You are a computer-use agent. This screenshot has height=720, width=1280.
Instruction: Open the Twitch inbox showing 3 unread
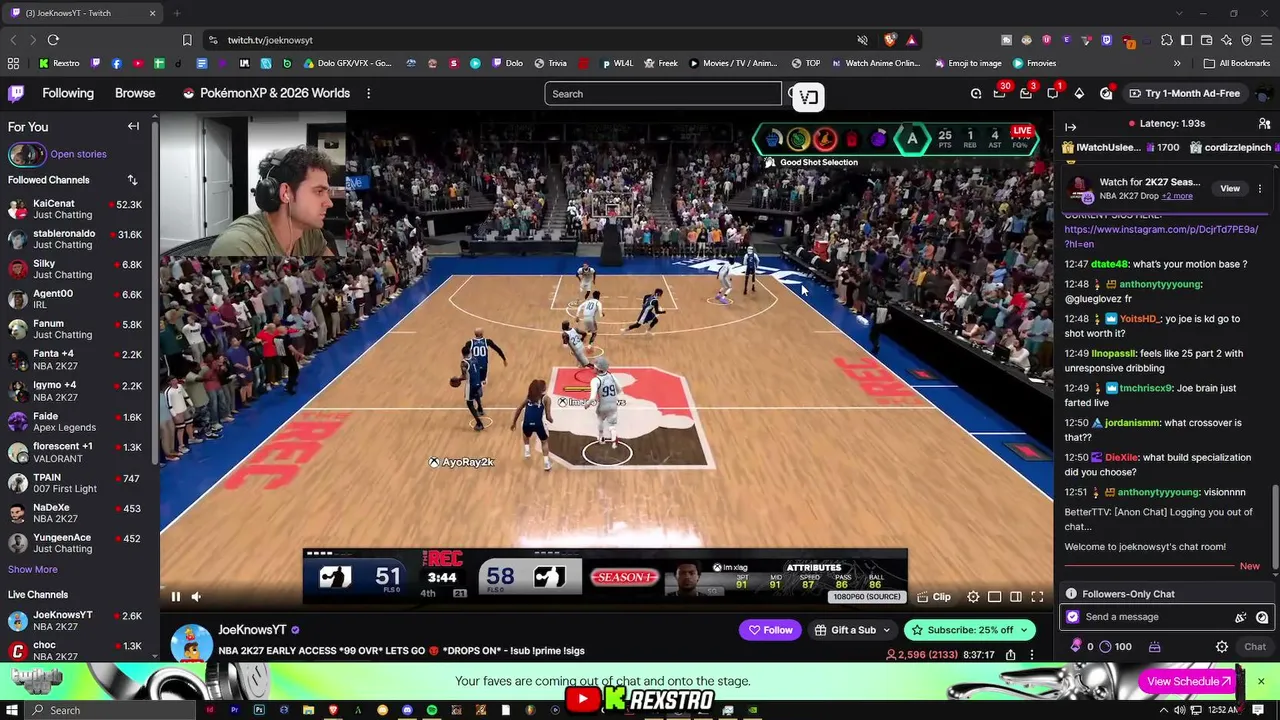(1026, 93)
